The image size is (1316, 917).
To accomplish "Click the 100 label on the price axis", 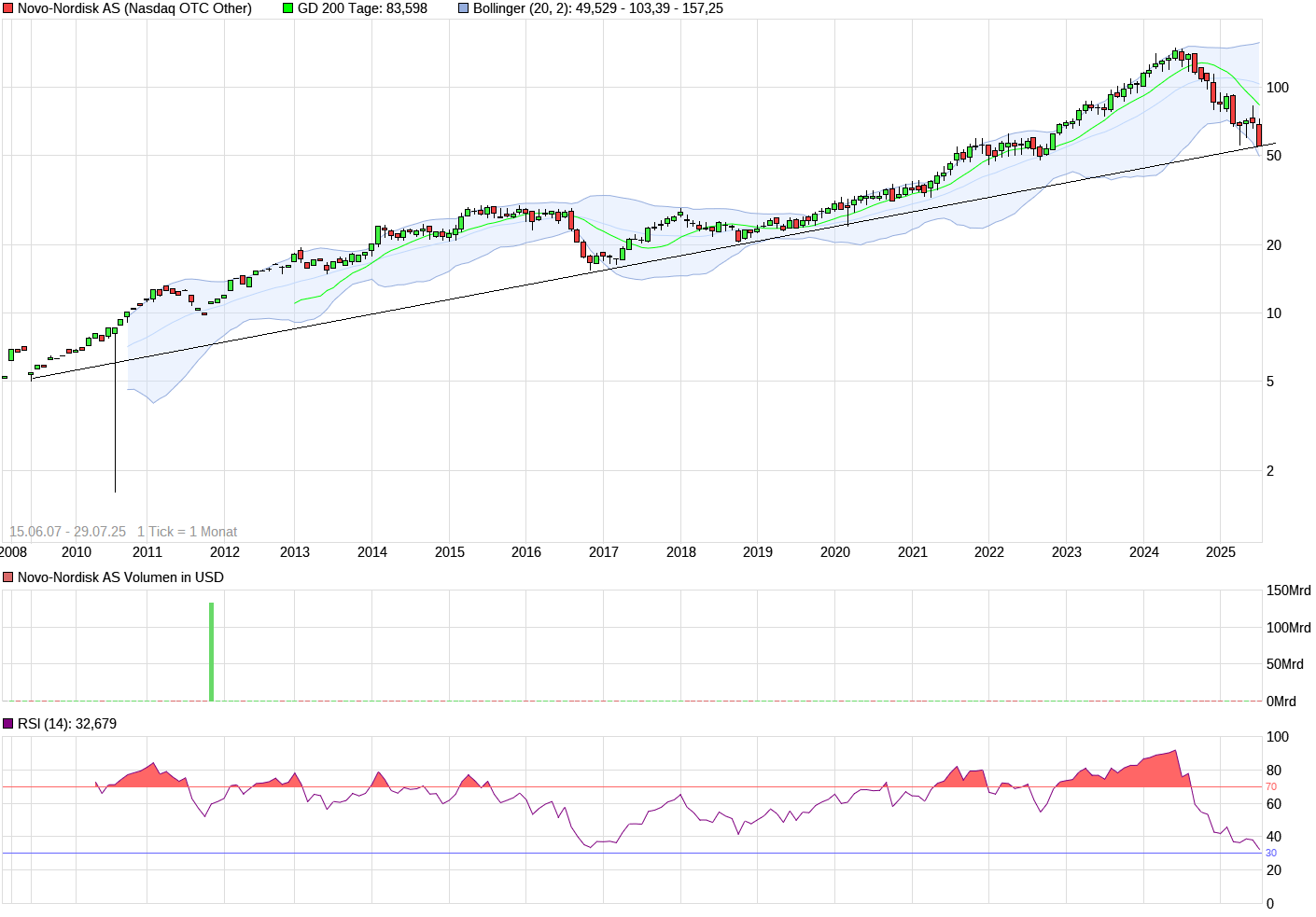I will click(1278, 88).
